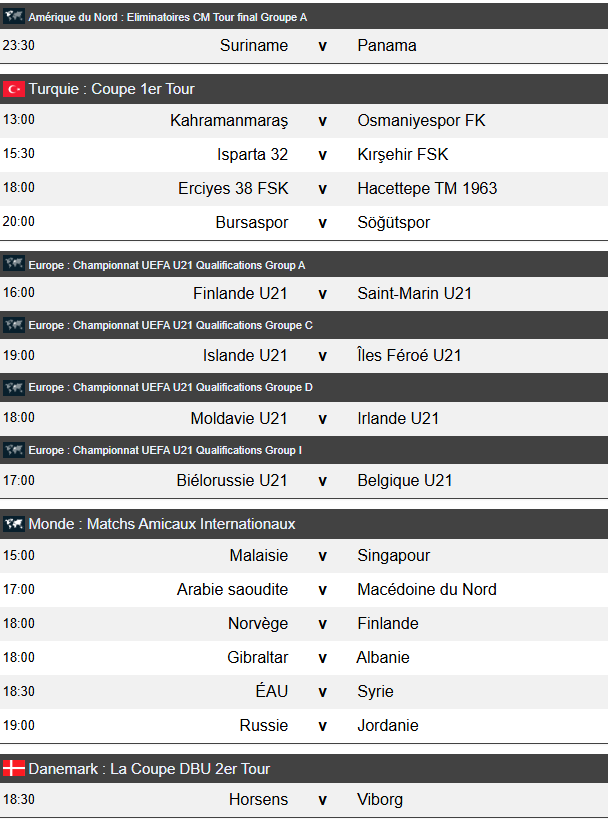Click Macédoine du Nord team name

pos(427,589)
